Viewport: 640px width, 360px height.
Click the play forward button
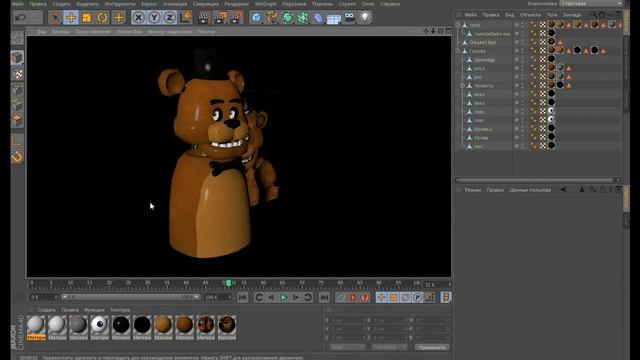[x=284, y=298]
